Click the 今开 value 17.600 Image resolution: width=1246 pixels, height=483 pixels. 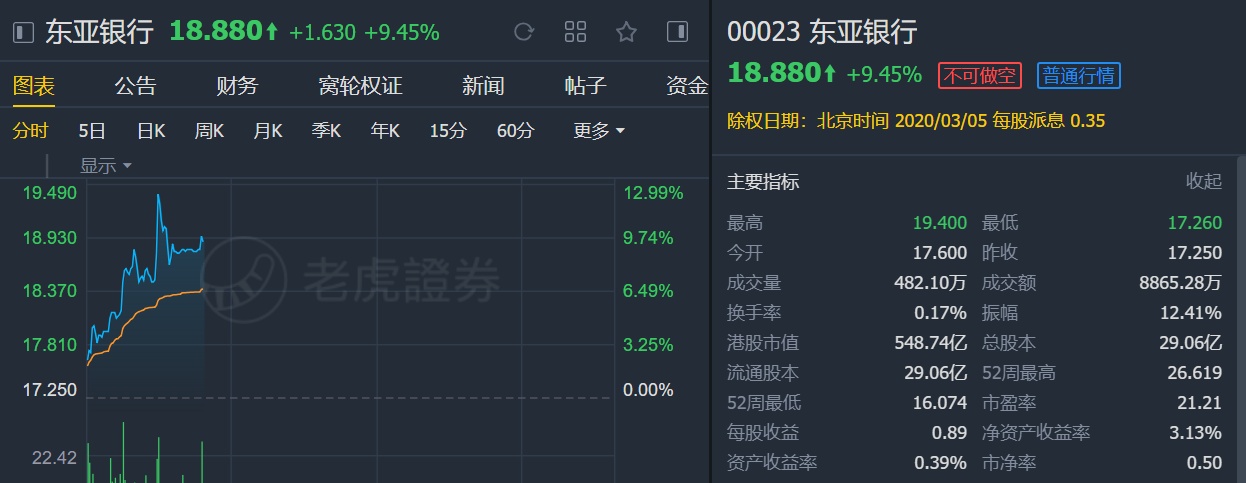click(939, 253)
